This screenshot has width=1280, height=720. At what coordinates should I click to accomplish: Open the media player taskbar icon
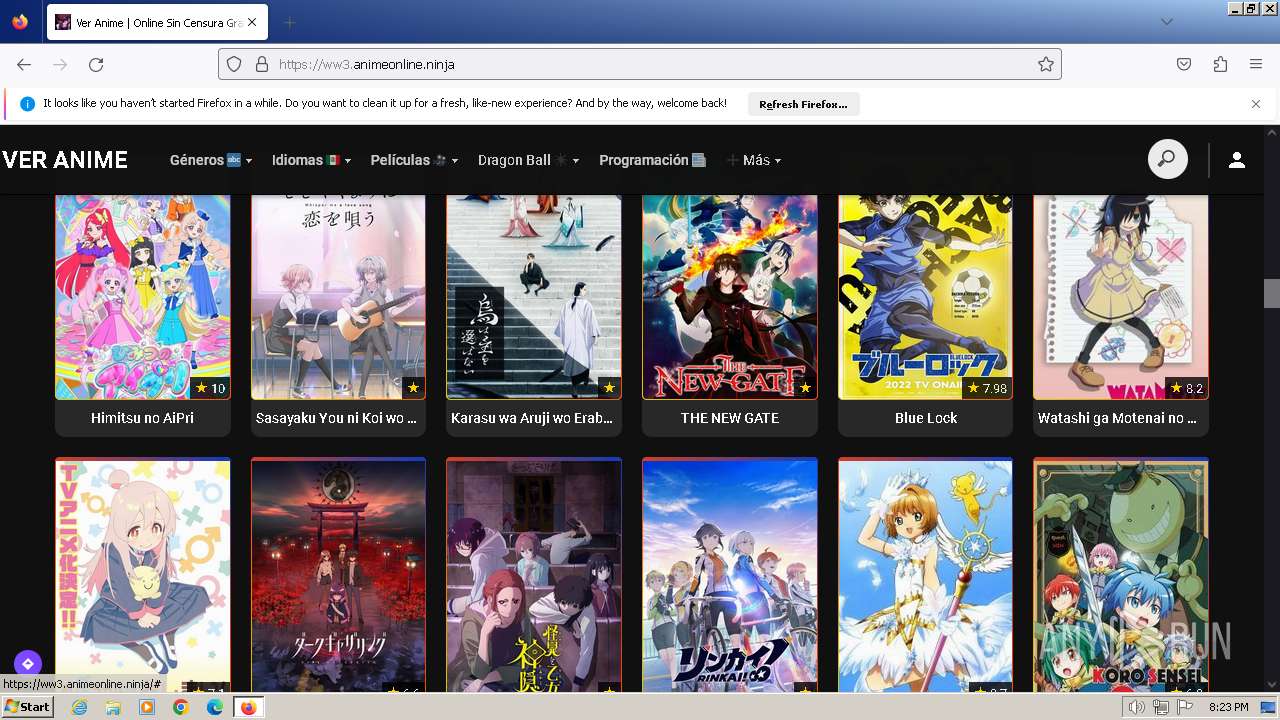point(147,707)
